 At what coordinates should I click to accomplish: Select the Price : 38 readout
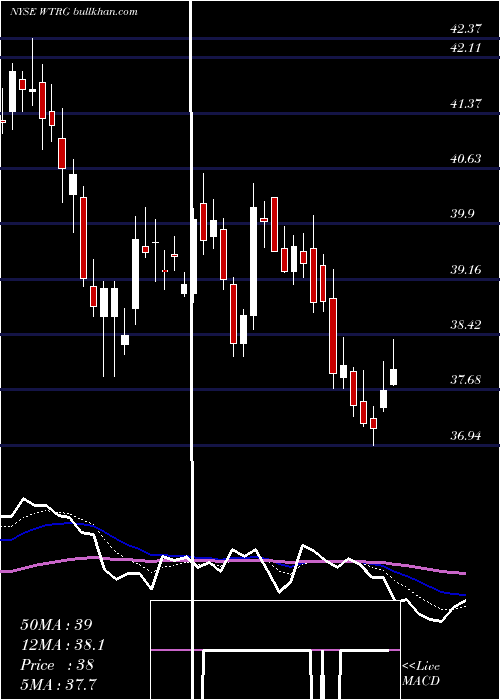[57, 665]
